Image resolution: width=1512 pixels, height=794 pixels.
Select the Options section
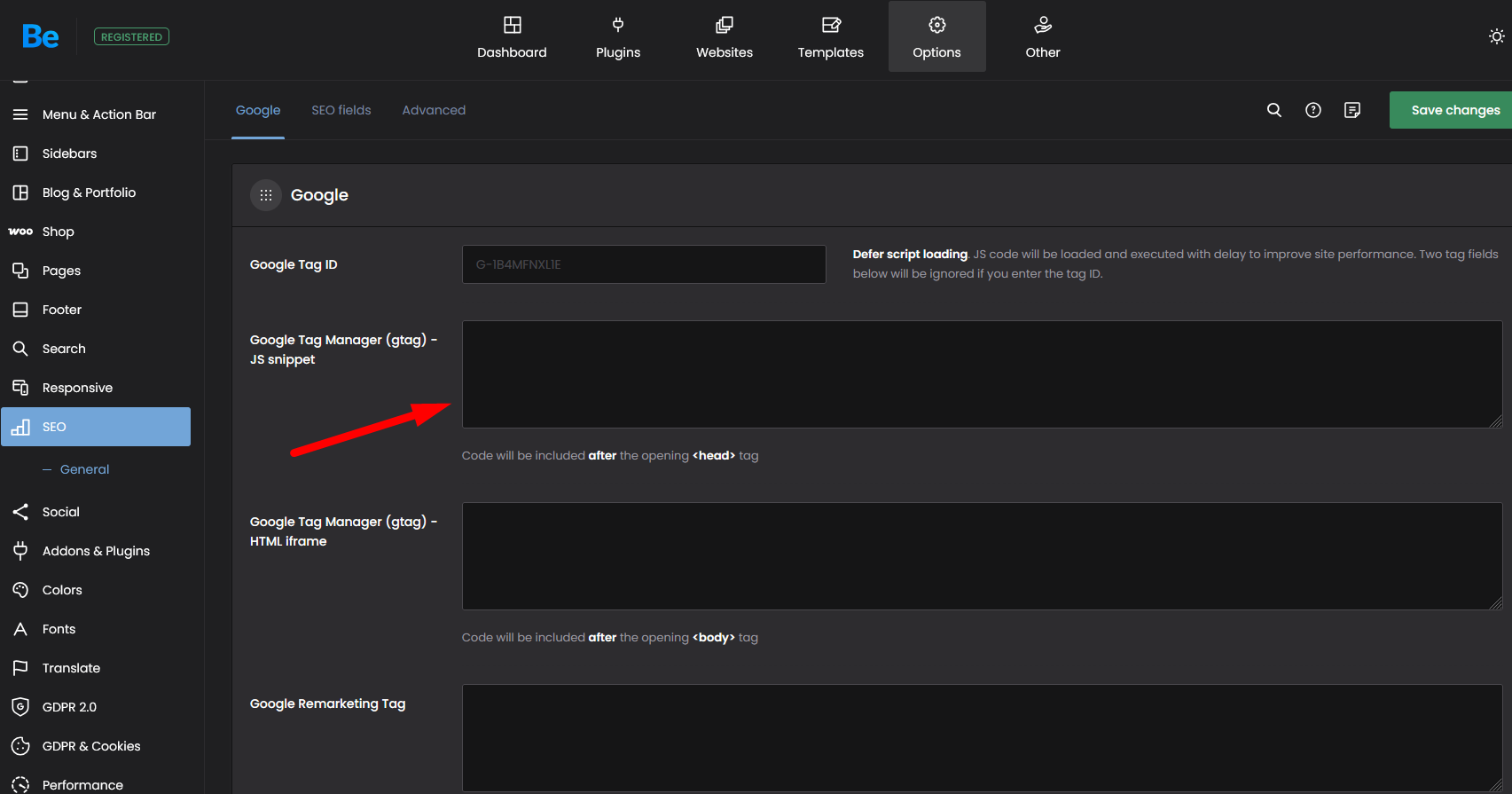pos(937,36)
